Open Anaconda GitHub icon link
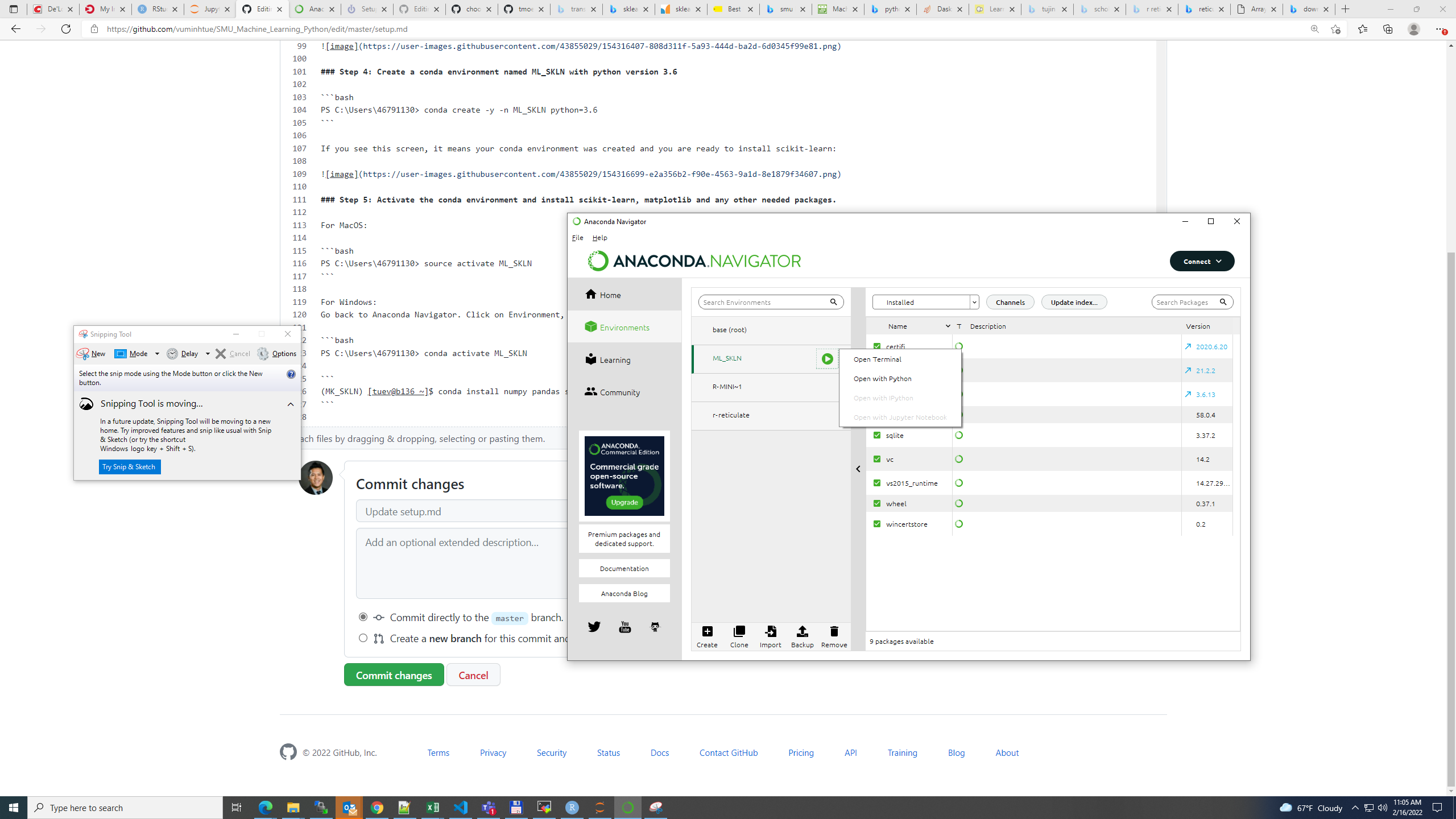1456x819 pixels. (x=655, y=627)
